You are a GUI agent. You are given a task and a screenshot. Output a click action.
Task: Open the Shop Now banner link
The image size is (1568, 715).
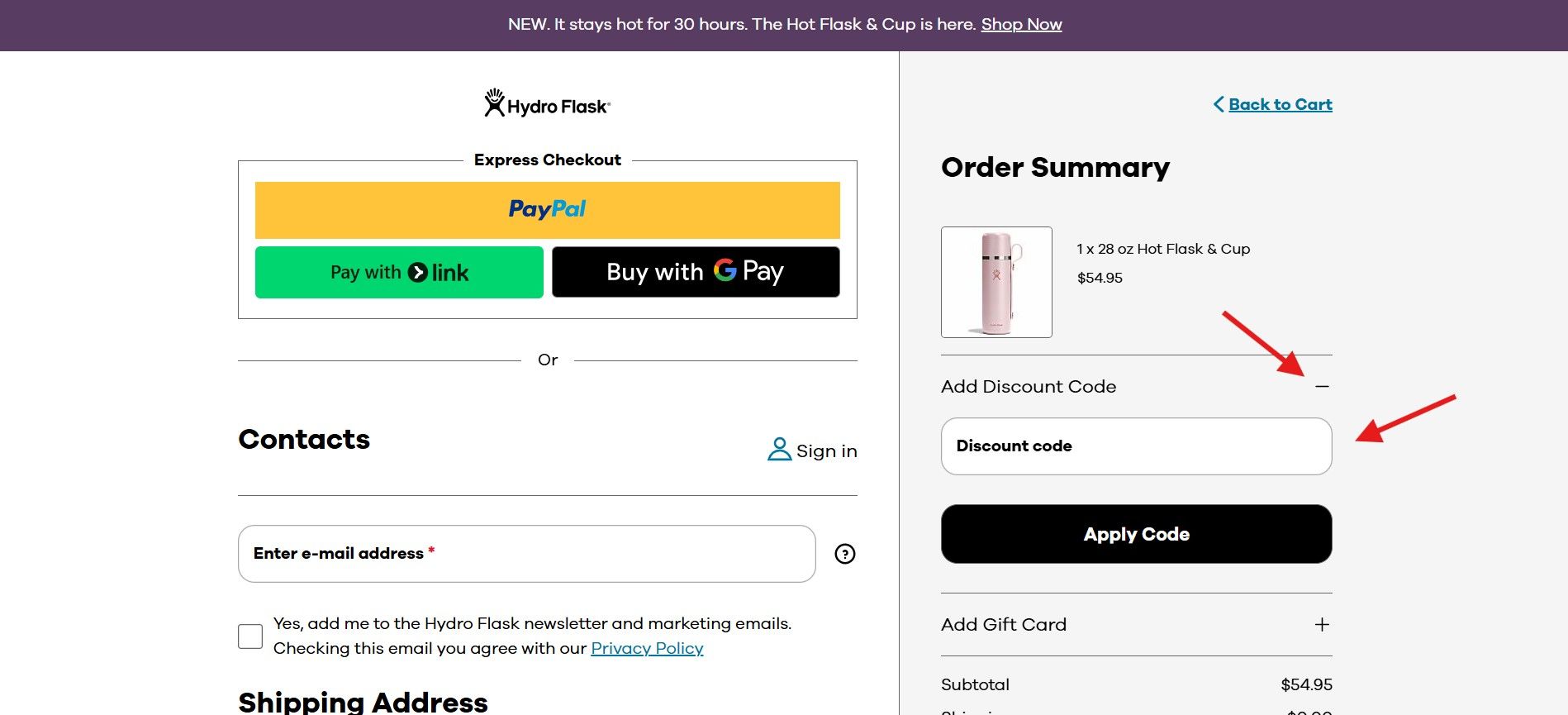tap(1021, 25)
